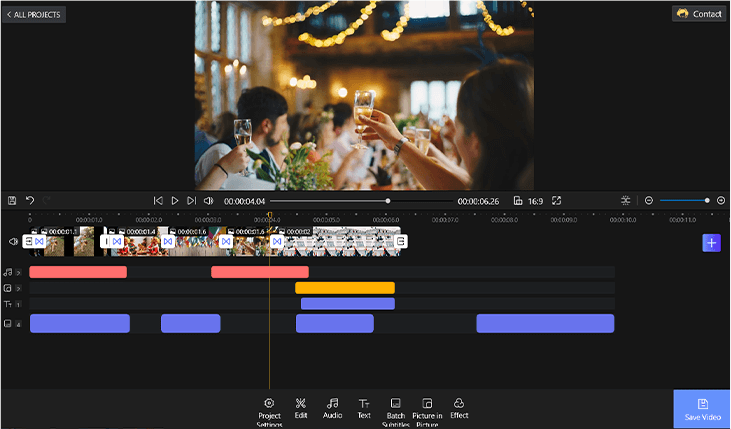Play the video preview
This screenshot has height=429, width=731.
coord(175,201)
